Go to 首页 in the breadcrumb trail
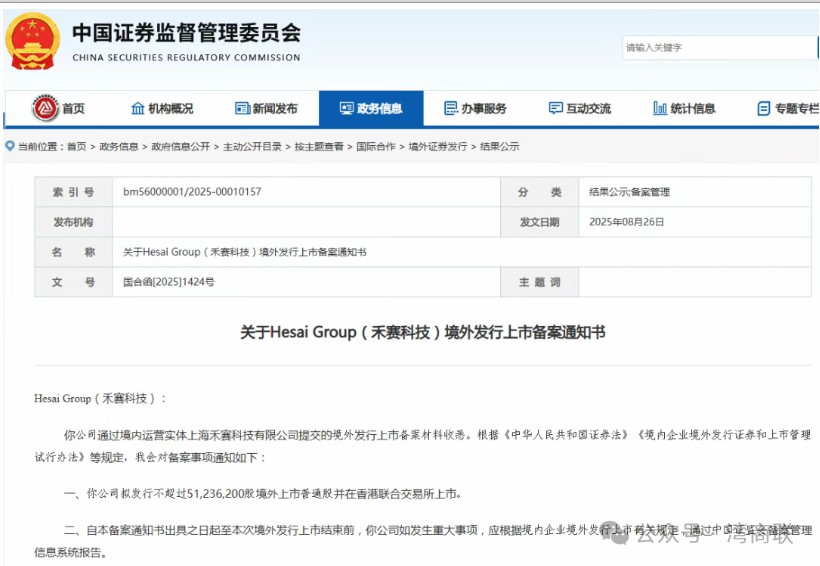Screen dimensions: 820x566 76,147
